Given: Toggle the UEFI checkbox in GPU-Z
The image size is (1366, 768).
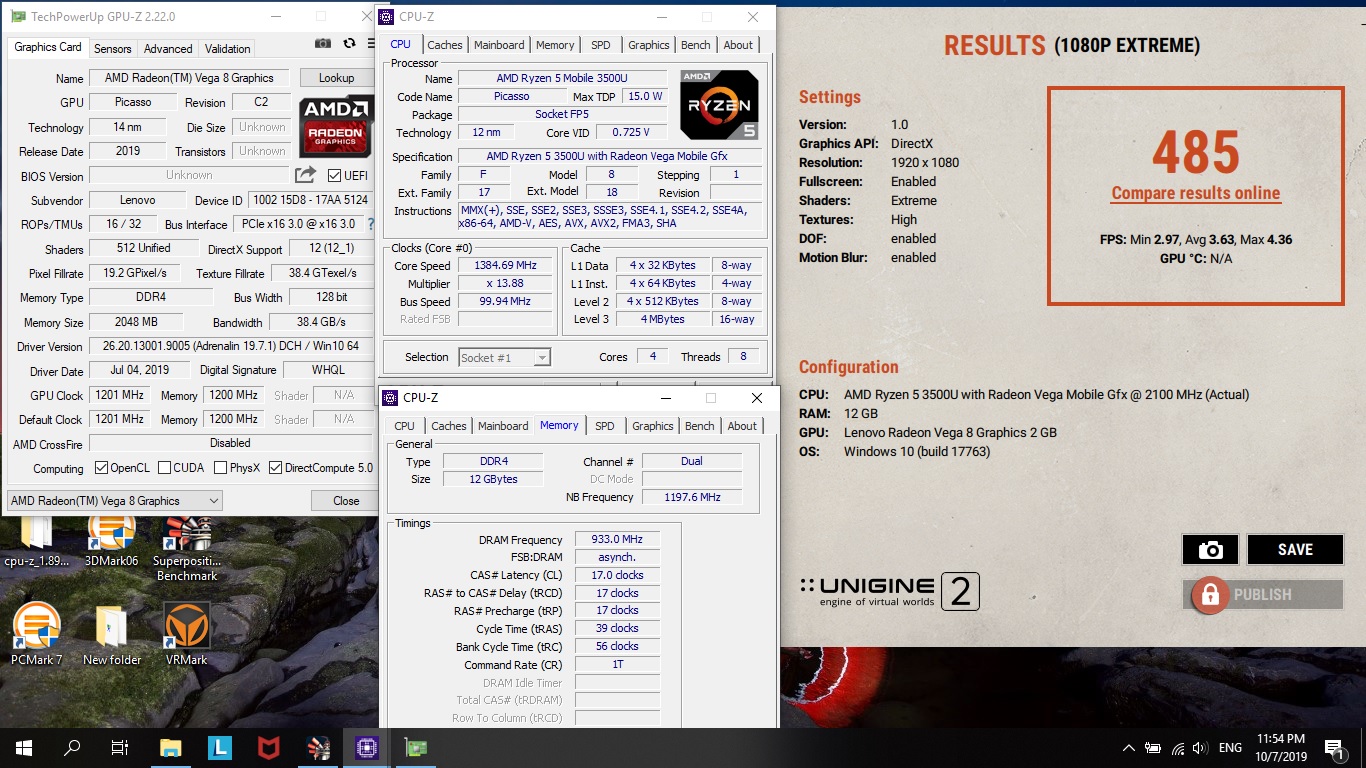Looking at the screenshot, I should coord(335,176).
